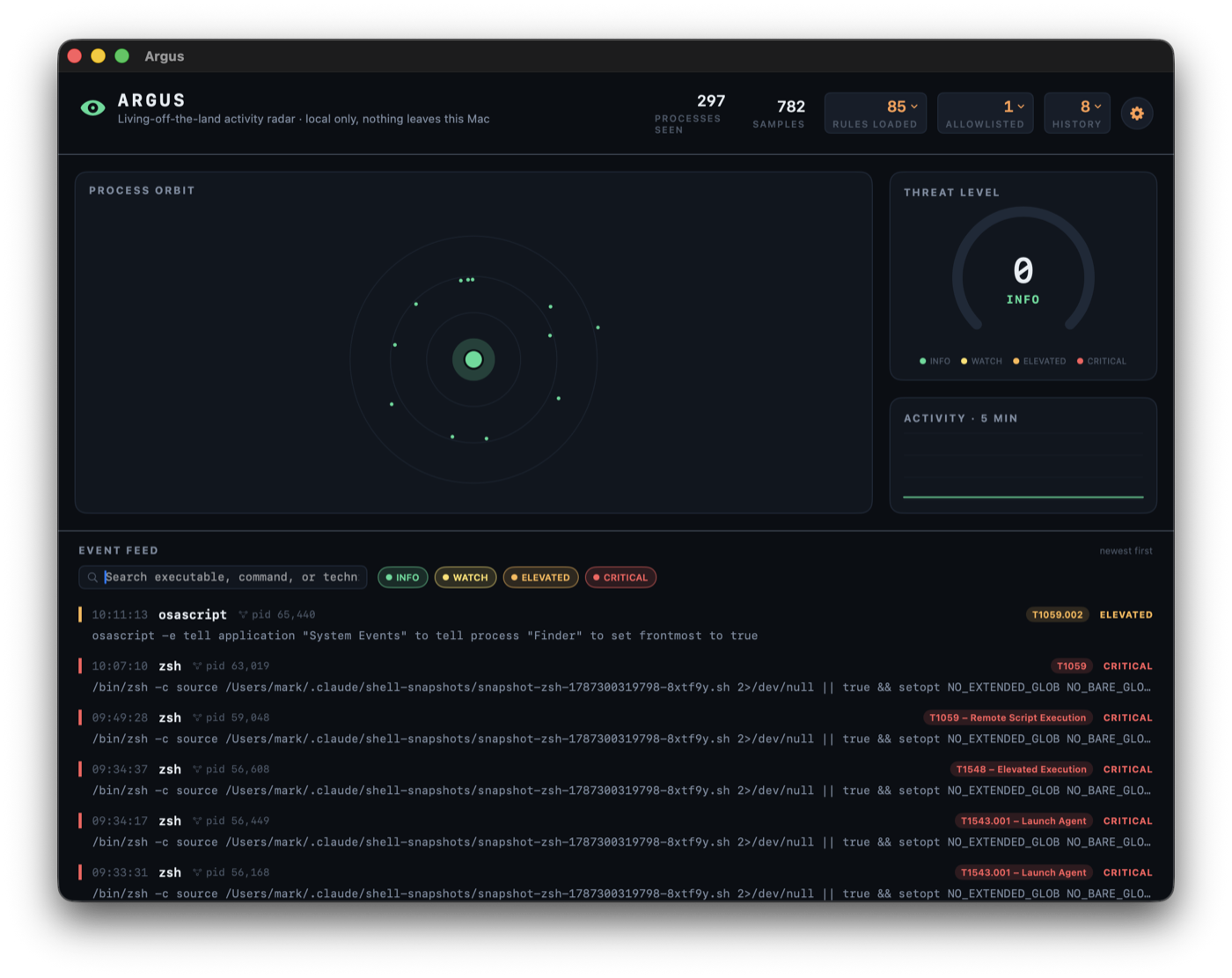Click the process tree icon beside pid 56,608
Image resolution: width=1232 pixels, height=978 pixels.
click(x=197, y=769)
